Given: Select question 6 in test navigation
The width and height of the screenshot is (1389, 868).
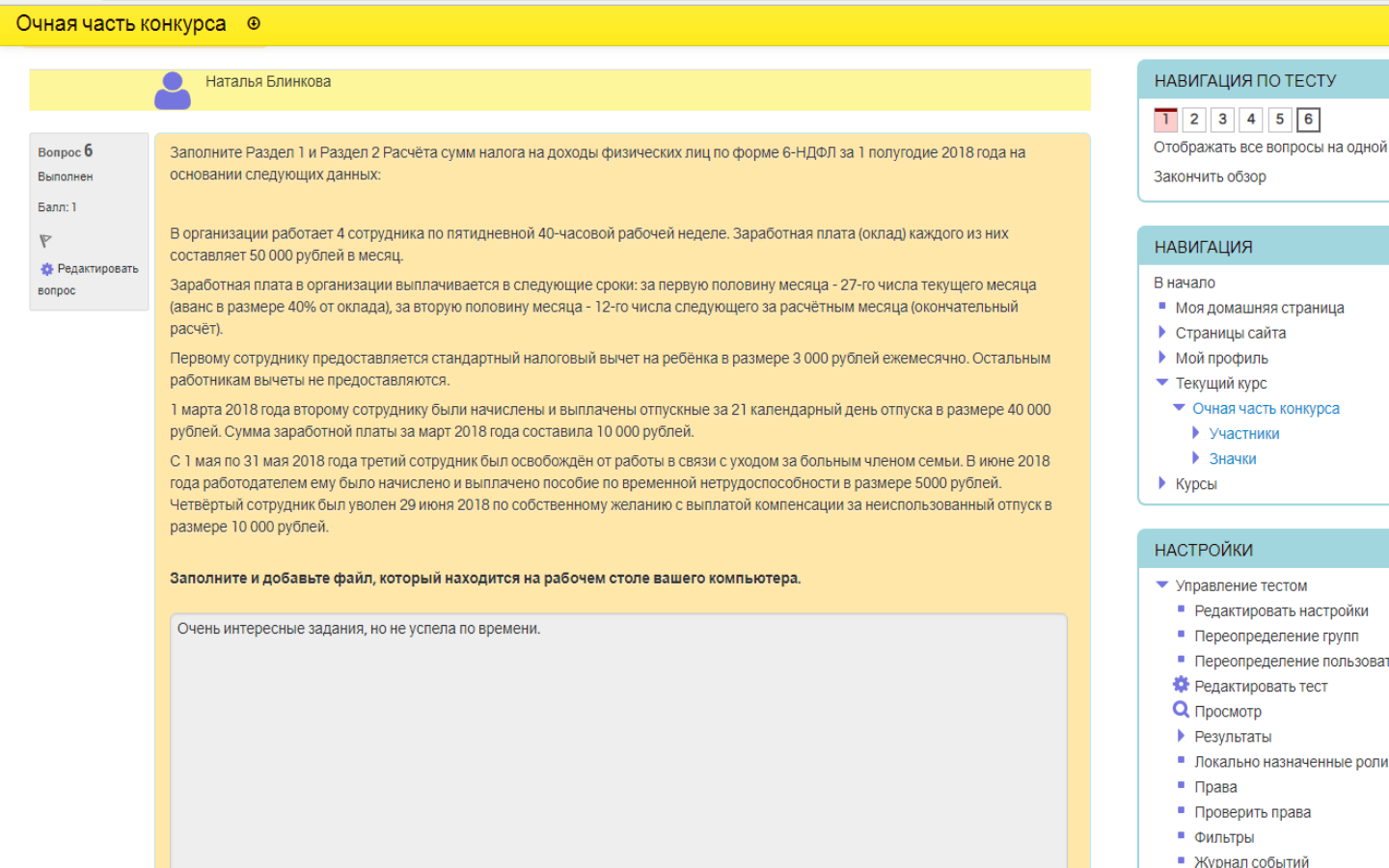Looking at the screenshot, I should pyautogui.click(x=1308, y=119).
